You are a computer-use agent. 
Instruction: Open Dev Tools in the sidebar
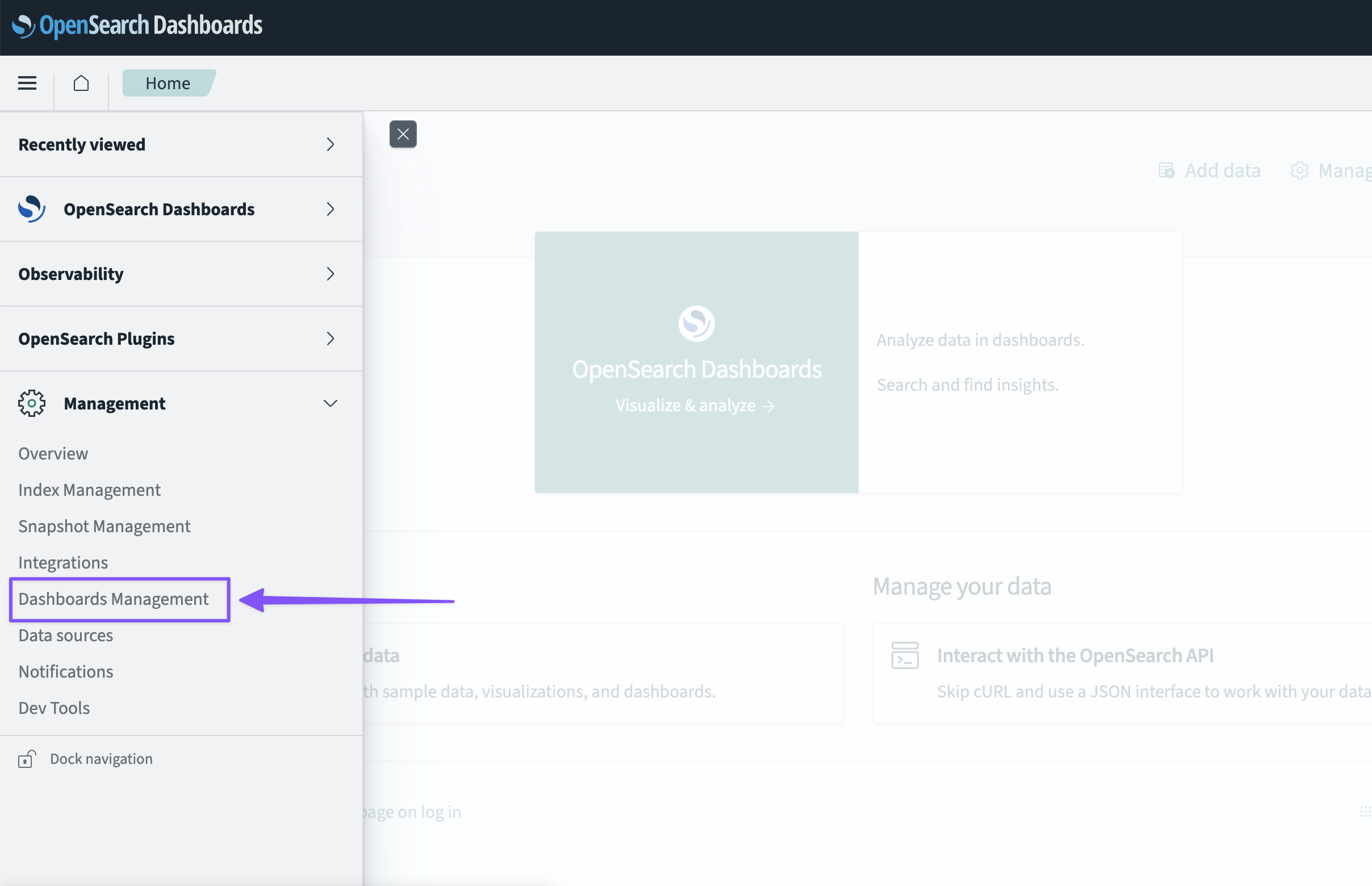54,708
